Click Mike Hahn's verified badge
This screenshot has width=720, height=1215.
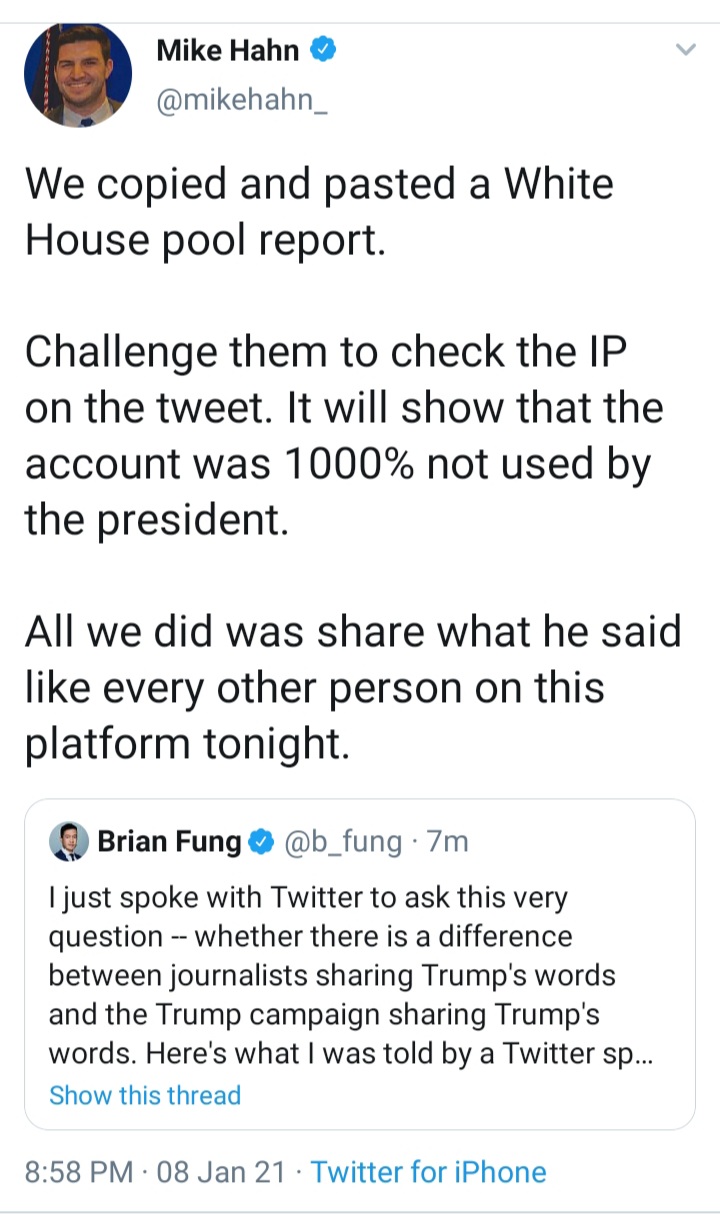coord(321,49)
